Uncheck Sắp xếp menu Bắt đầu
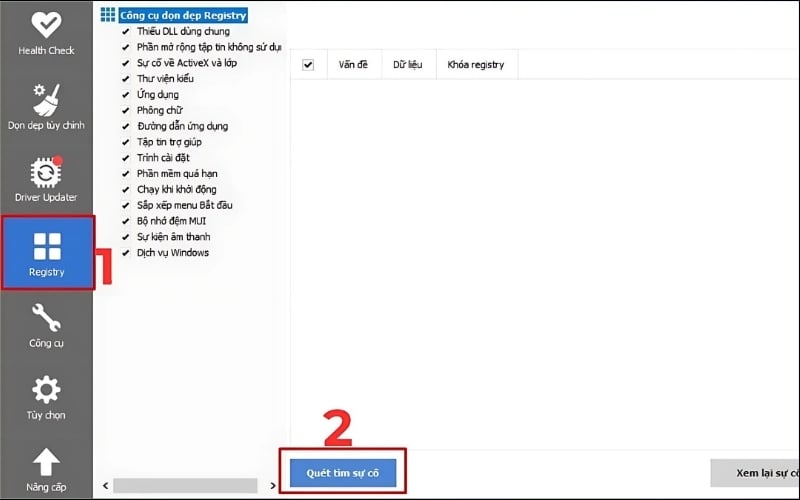 coord(126,206)
